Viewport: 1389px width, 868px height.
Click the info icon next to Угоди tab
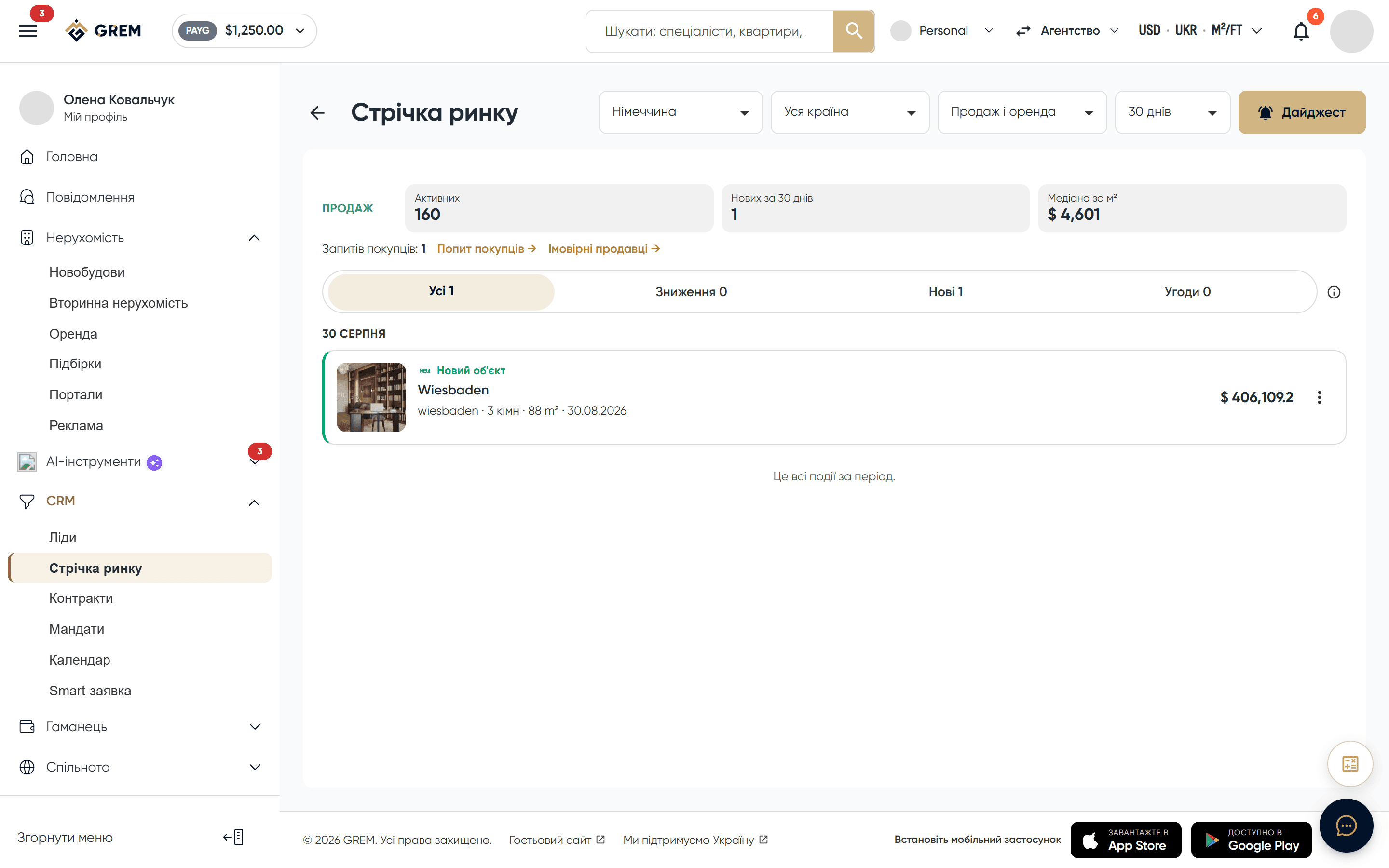(1334, 292)
